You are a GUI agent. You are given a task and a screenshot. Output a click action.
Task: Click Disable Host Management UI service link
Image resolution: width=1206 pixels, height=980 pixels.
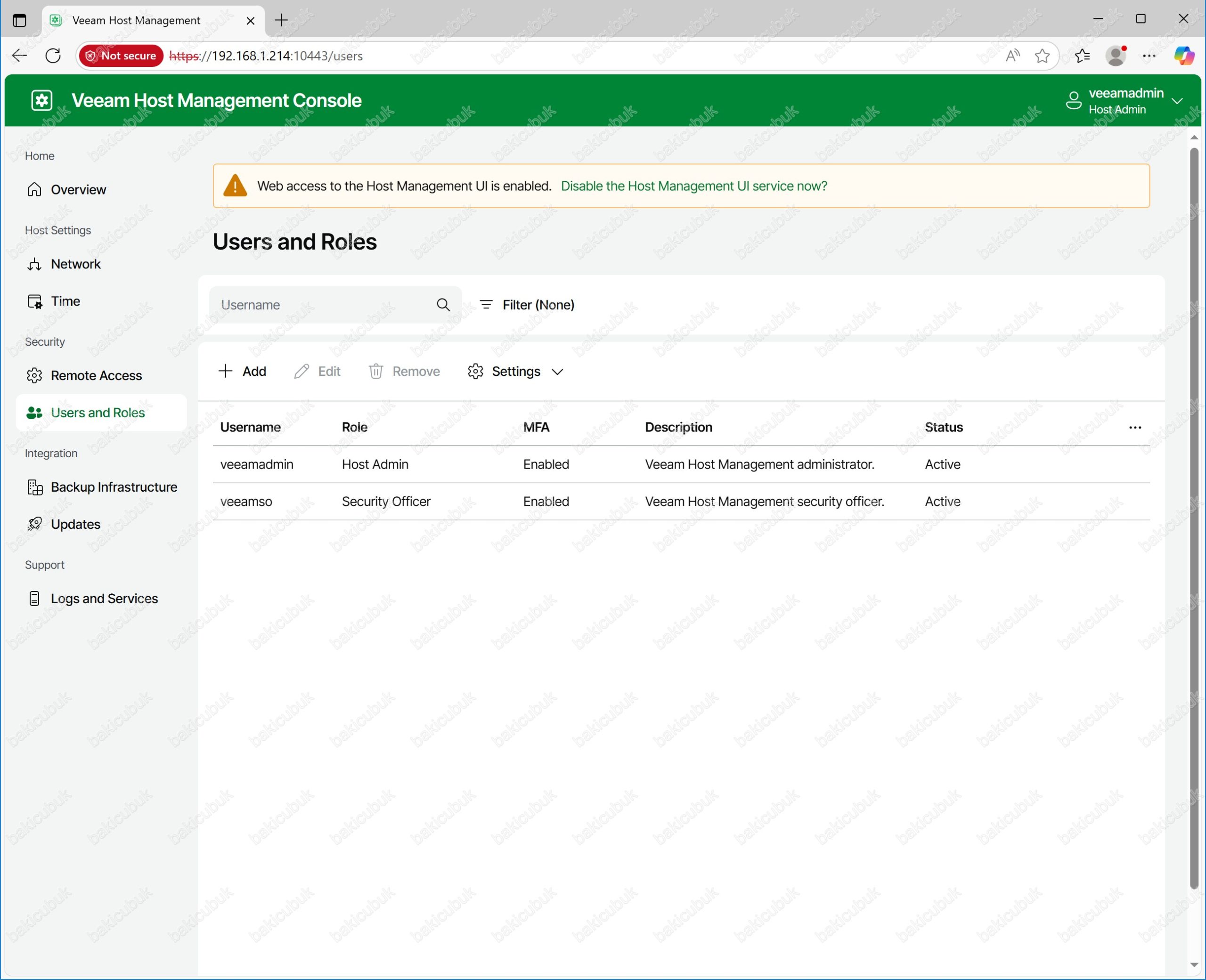[x=694, y=186]
